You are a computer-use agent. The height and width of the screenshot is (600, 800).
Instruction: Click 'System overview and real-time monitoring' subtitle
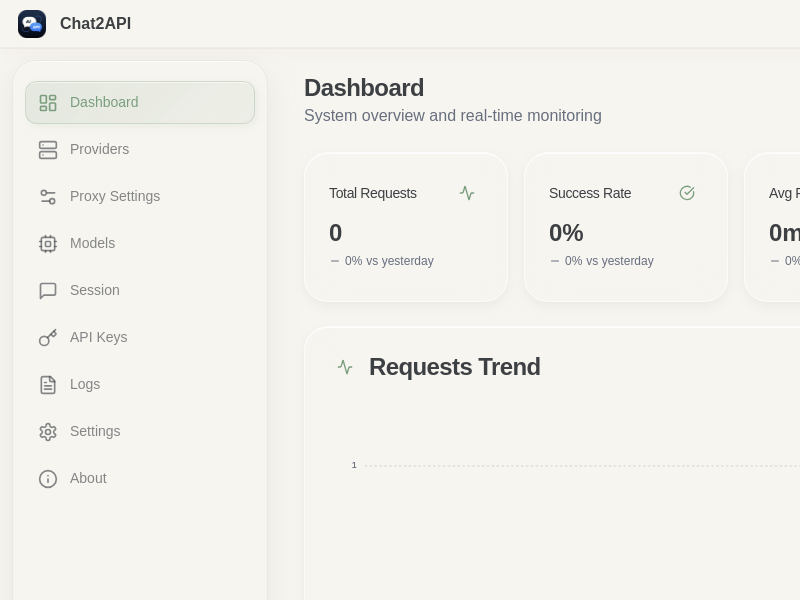tap(453, 115)
